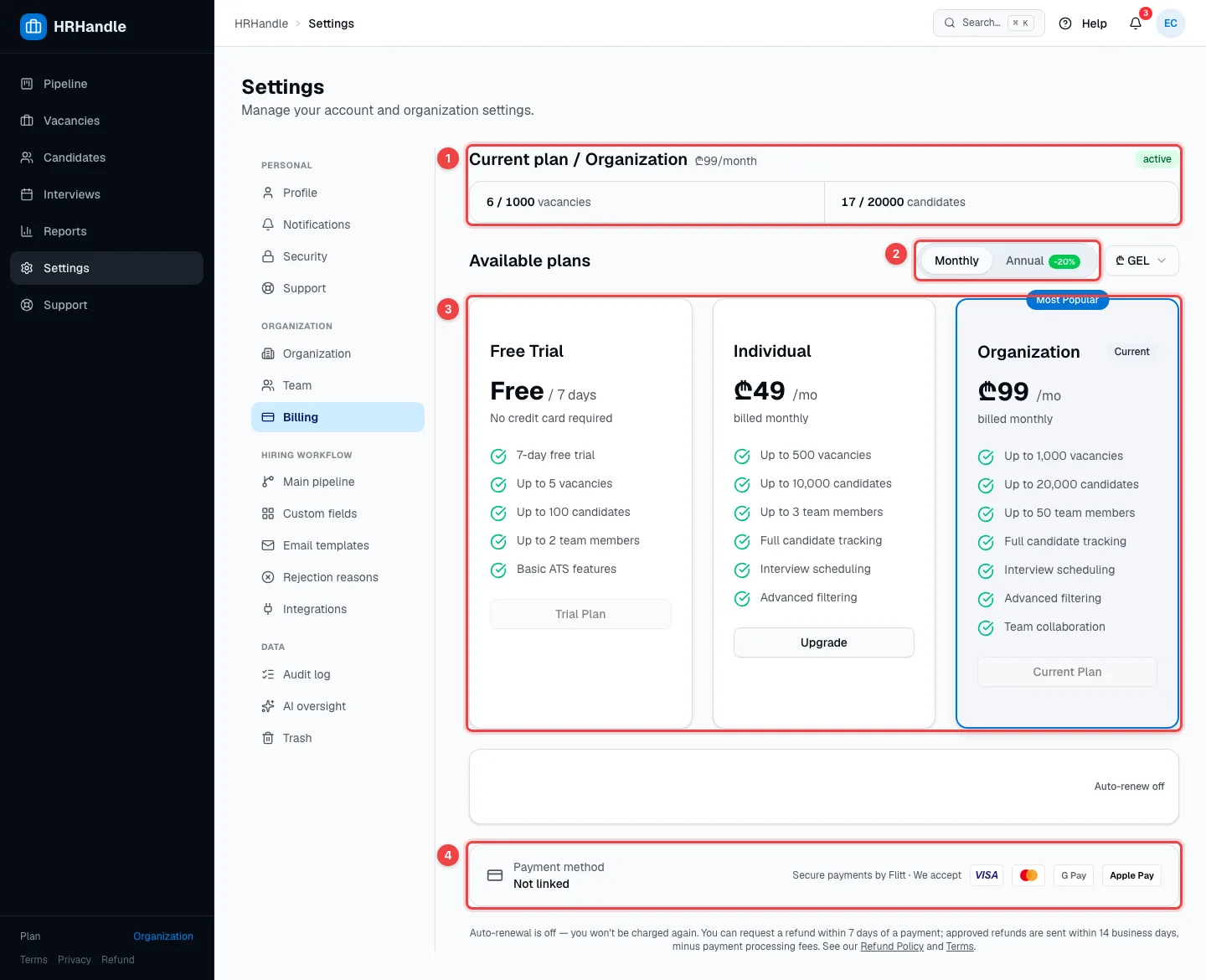Open the Team settings page
The width and height of the screenshot is (1206, 980).
(338, 385)
